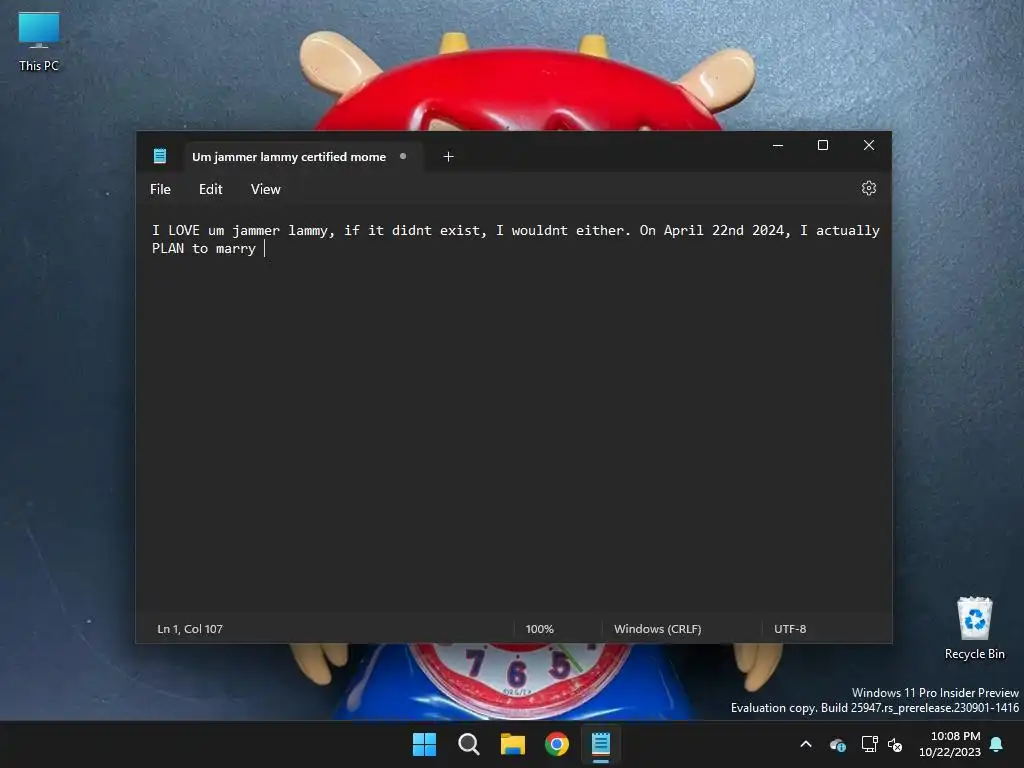Select This PC desktop icon

pos(39,42)
